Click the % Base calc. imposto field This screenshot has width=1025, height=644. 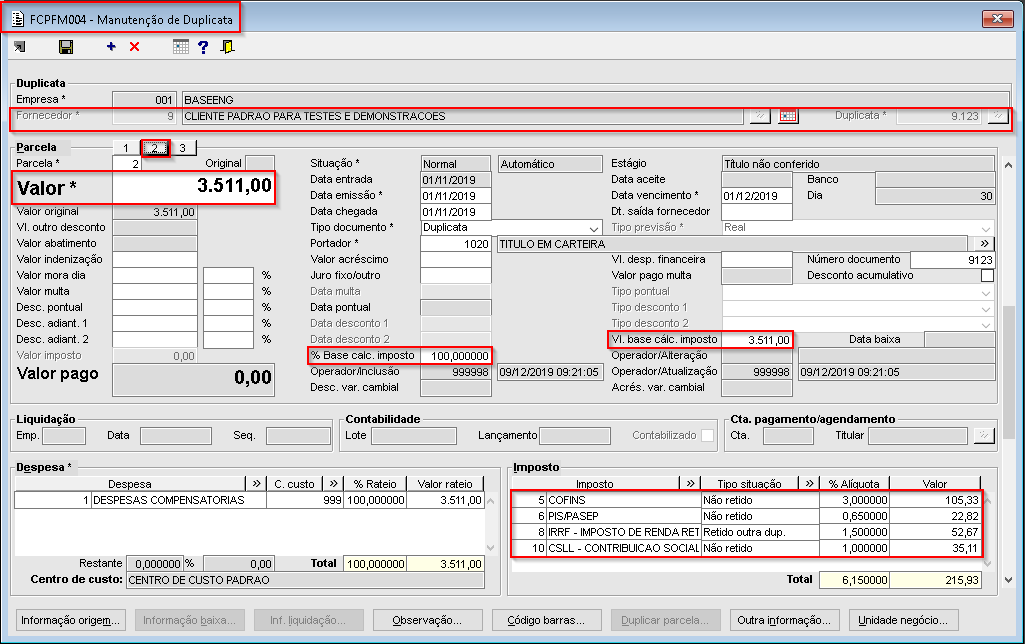point(456,356)
